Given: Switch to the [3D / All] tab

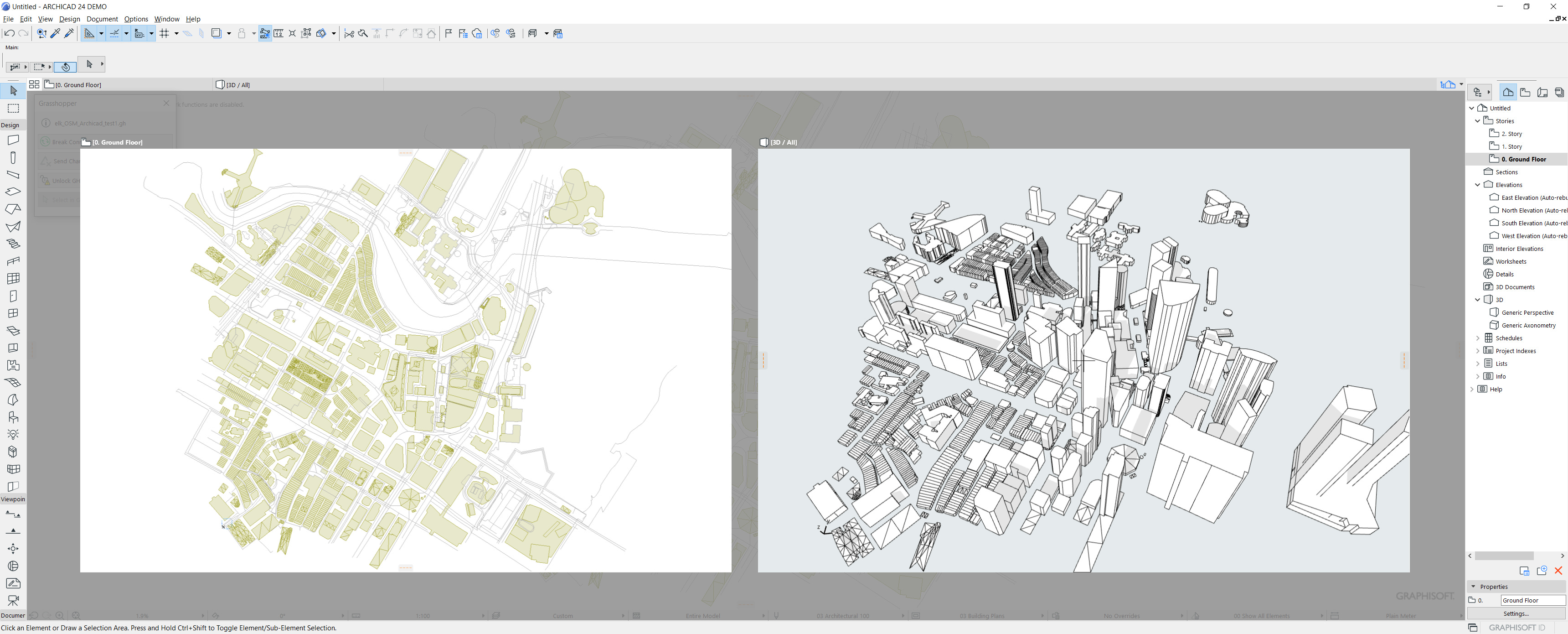Looking at the screenshot, I should (x=237, y=85).
